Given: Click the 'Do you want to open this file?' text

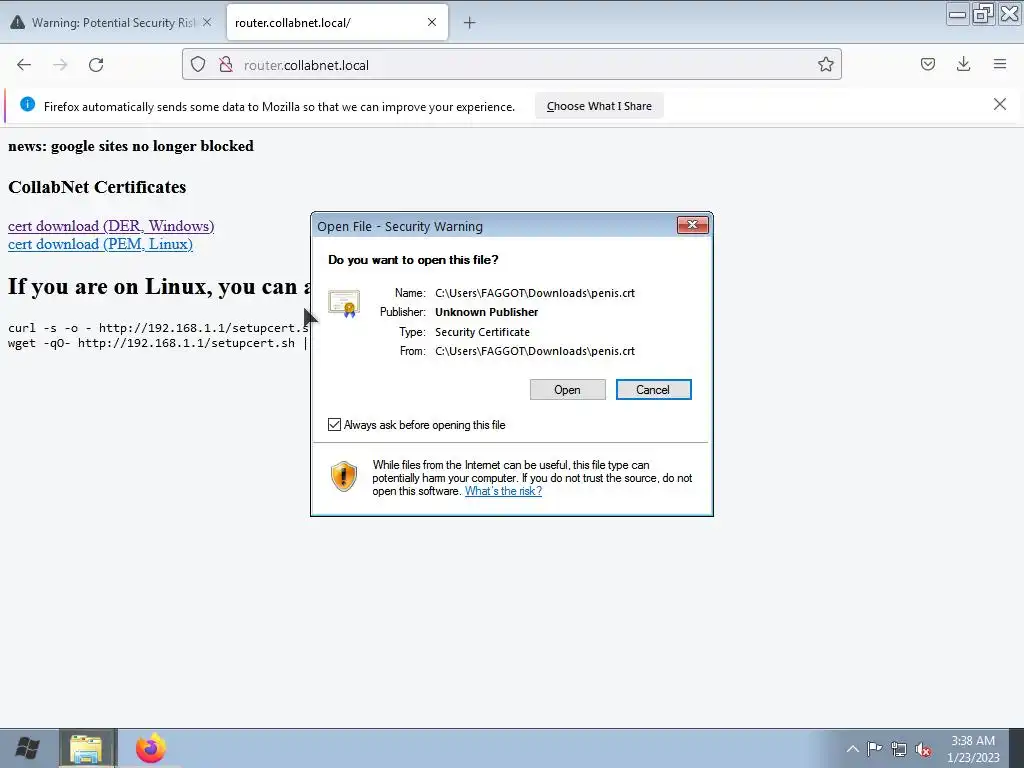Looking at the screenshot, I should click(x=413, y=260).
